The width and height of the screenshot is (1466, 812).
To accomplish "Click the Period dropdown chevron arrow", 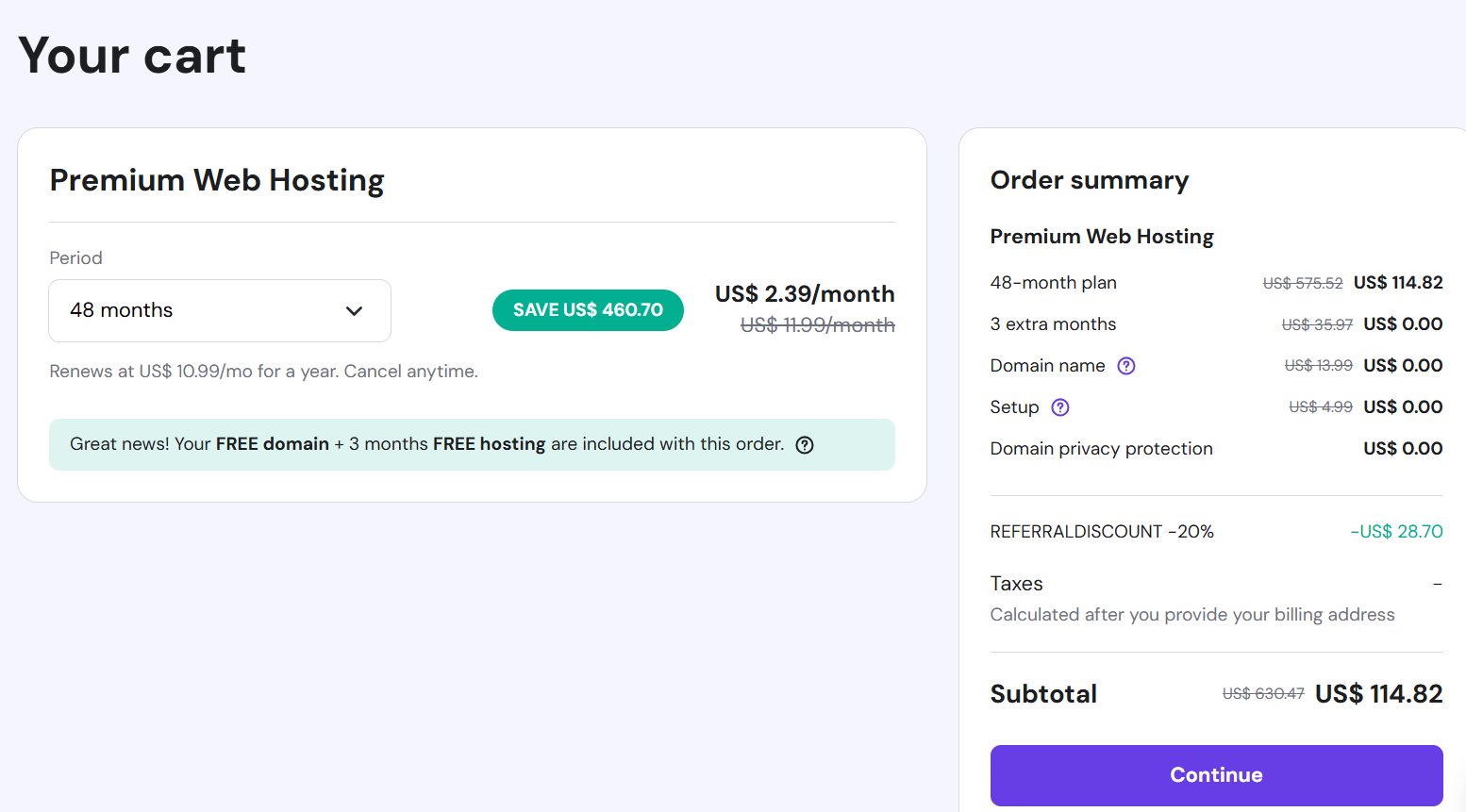I will pyautogui.click(x=354, y=311).
